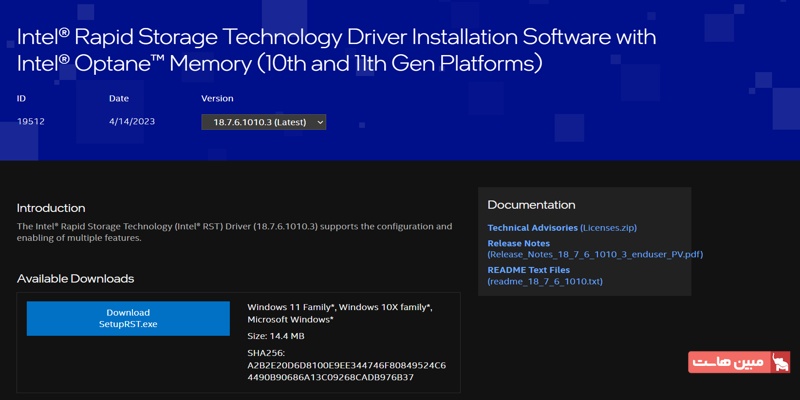Open the Version dropdown showing 18.7.6.1010.3 (Latest)
800x400 pixels.
263,122
